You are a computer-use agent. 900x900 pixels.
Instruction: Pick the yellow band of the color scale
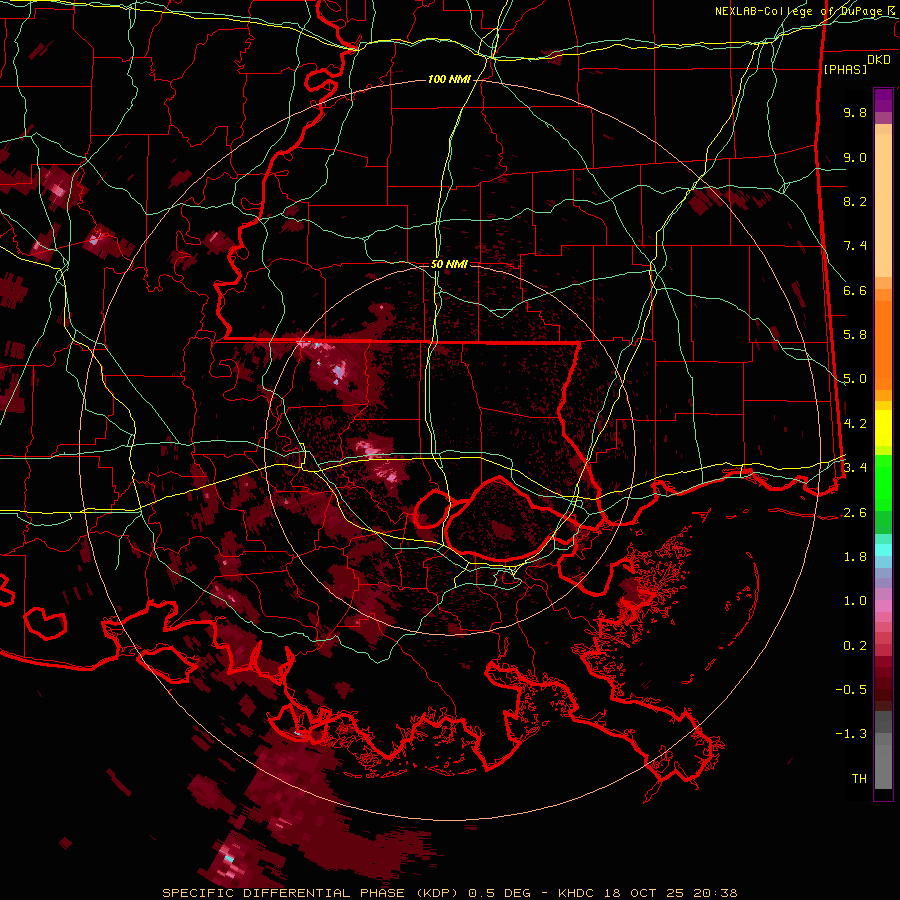tap(883, 428)
